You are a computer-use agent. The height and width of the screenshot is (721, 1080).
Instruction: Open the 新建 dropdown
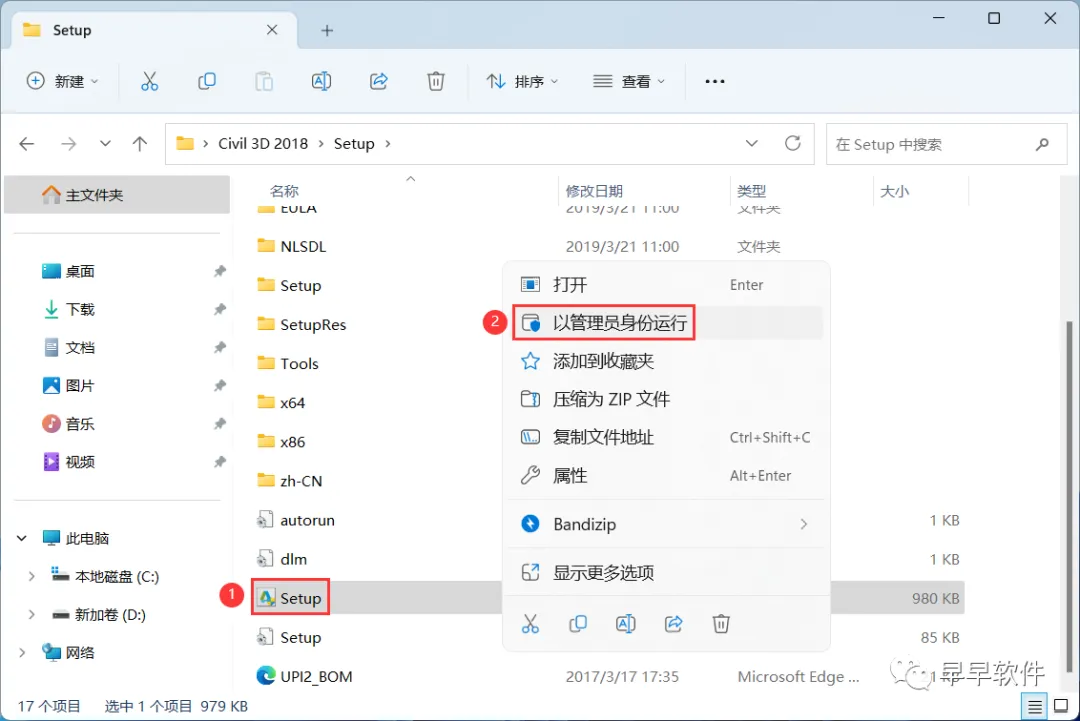click(62, 81)
